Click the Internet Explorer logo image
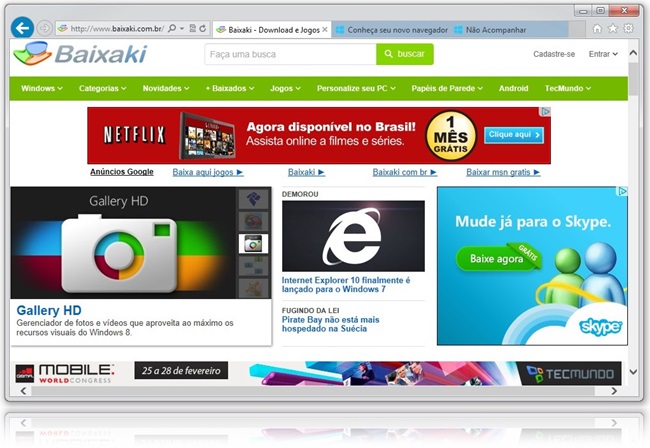Screen dimensions: 650x448 click(353, 236)
